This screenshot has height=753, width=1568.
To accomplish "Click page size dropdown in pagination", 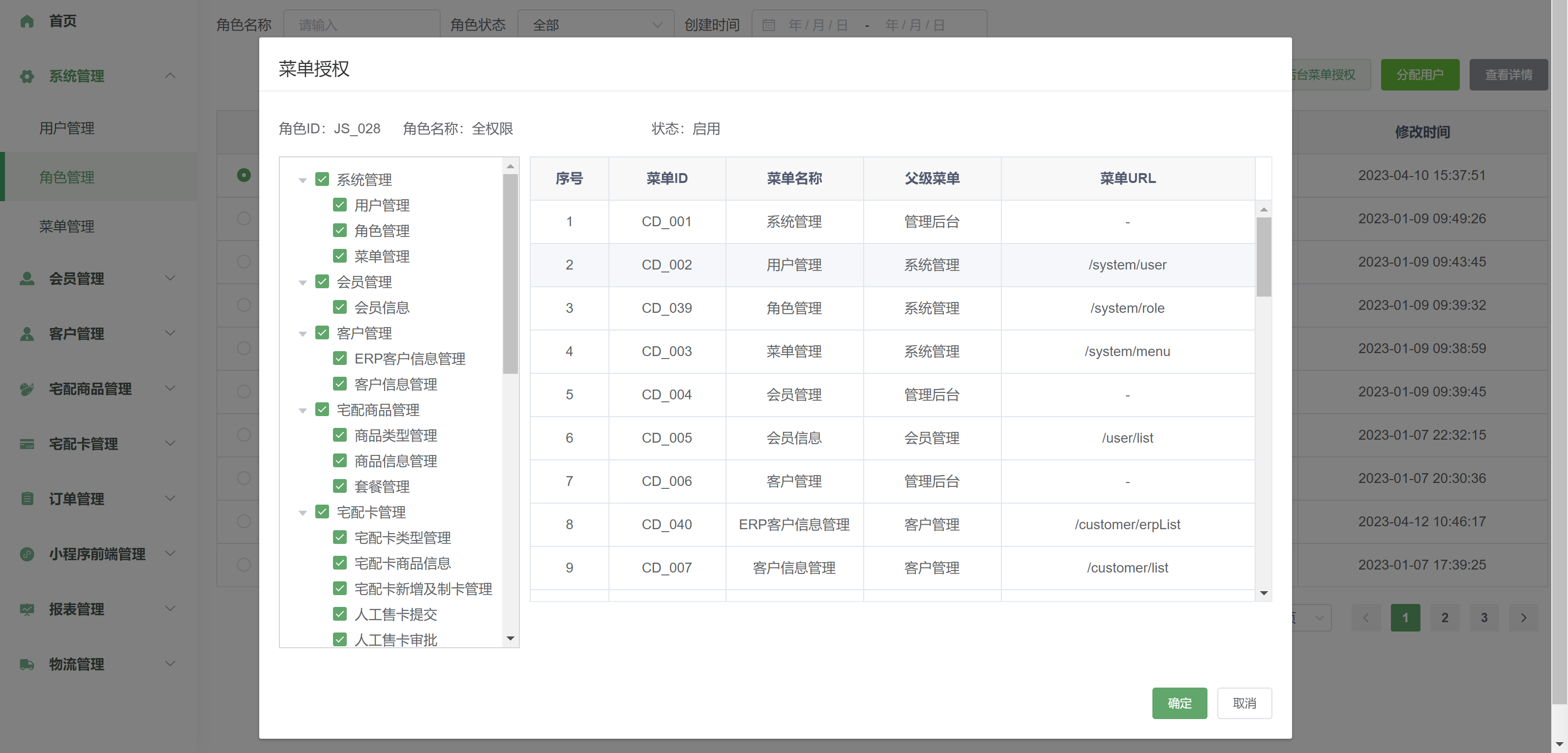I will (1312, 617).
